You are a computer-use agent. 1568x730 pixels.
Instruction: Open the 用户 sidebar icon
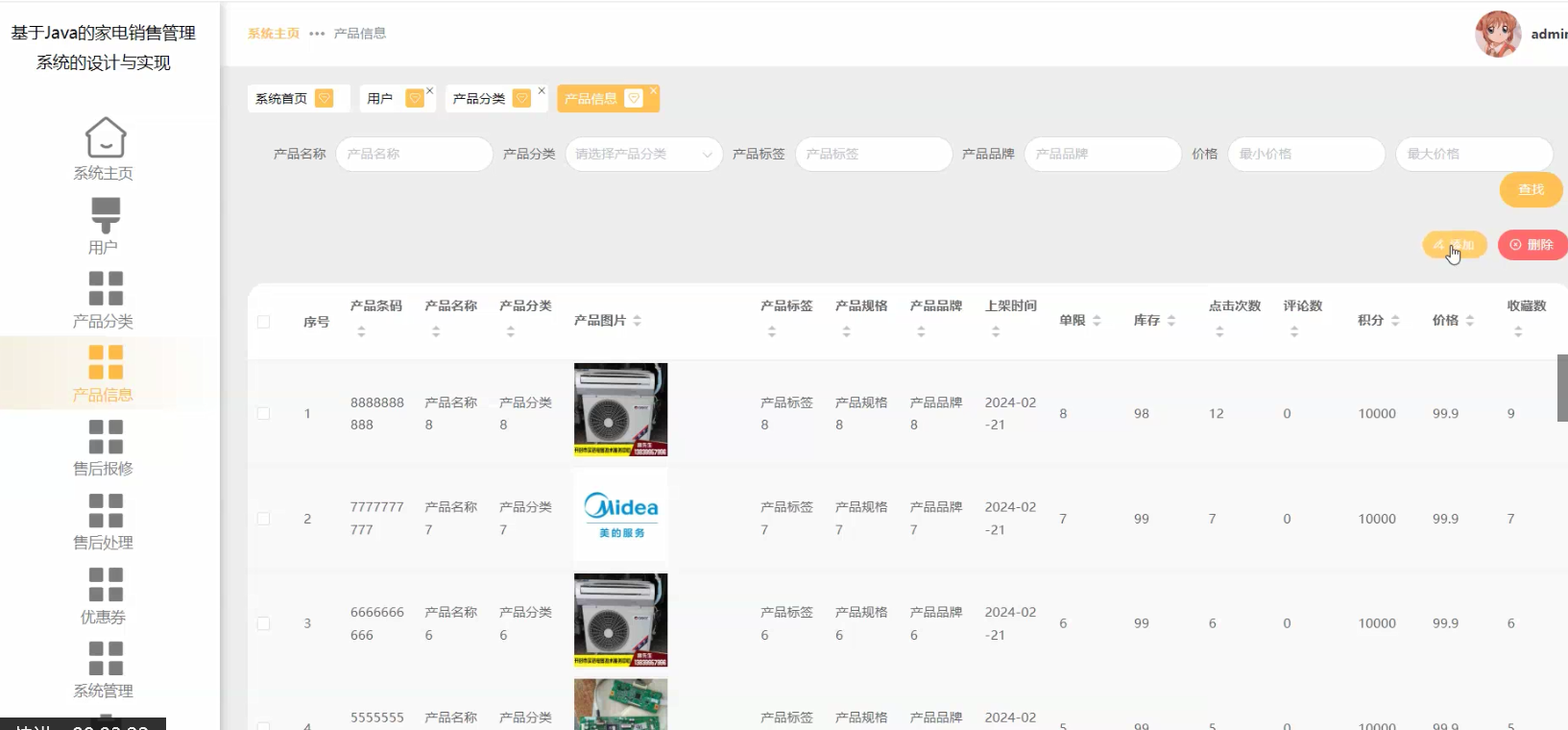tap(106, 215)
